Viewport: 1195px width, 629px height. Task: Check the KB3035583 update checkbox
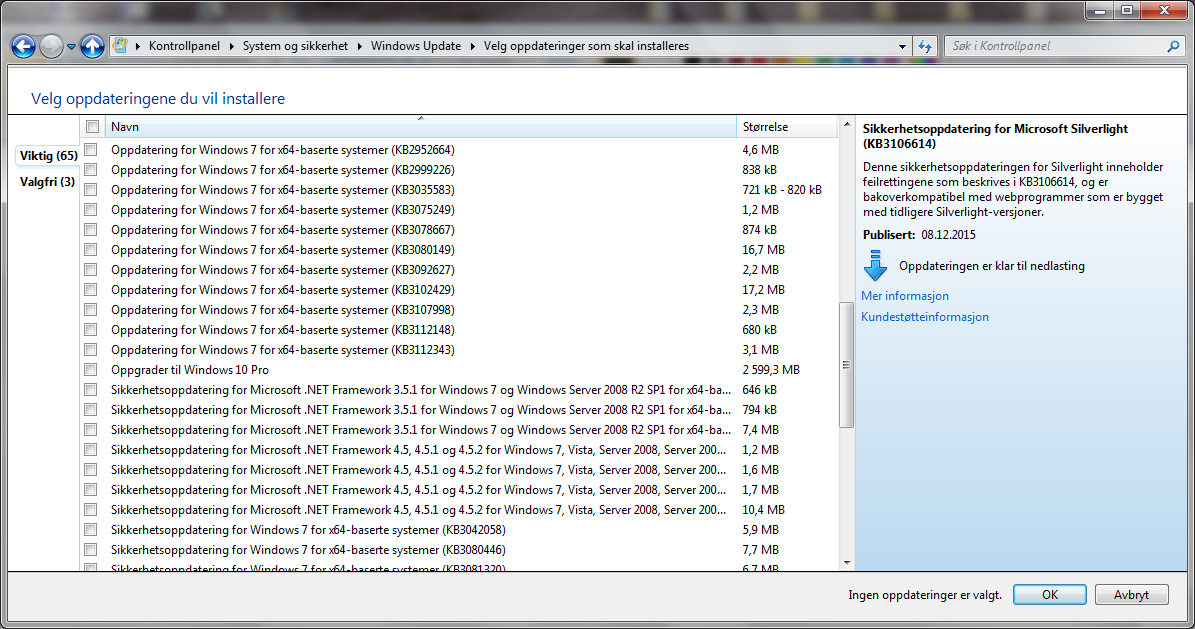coord(91,189)
